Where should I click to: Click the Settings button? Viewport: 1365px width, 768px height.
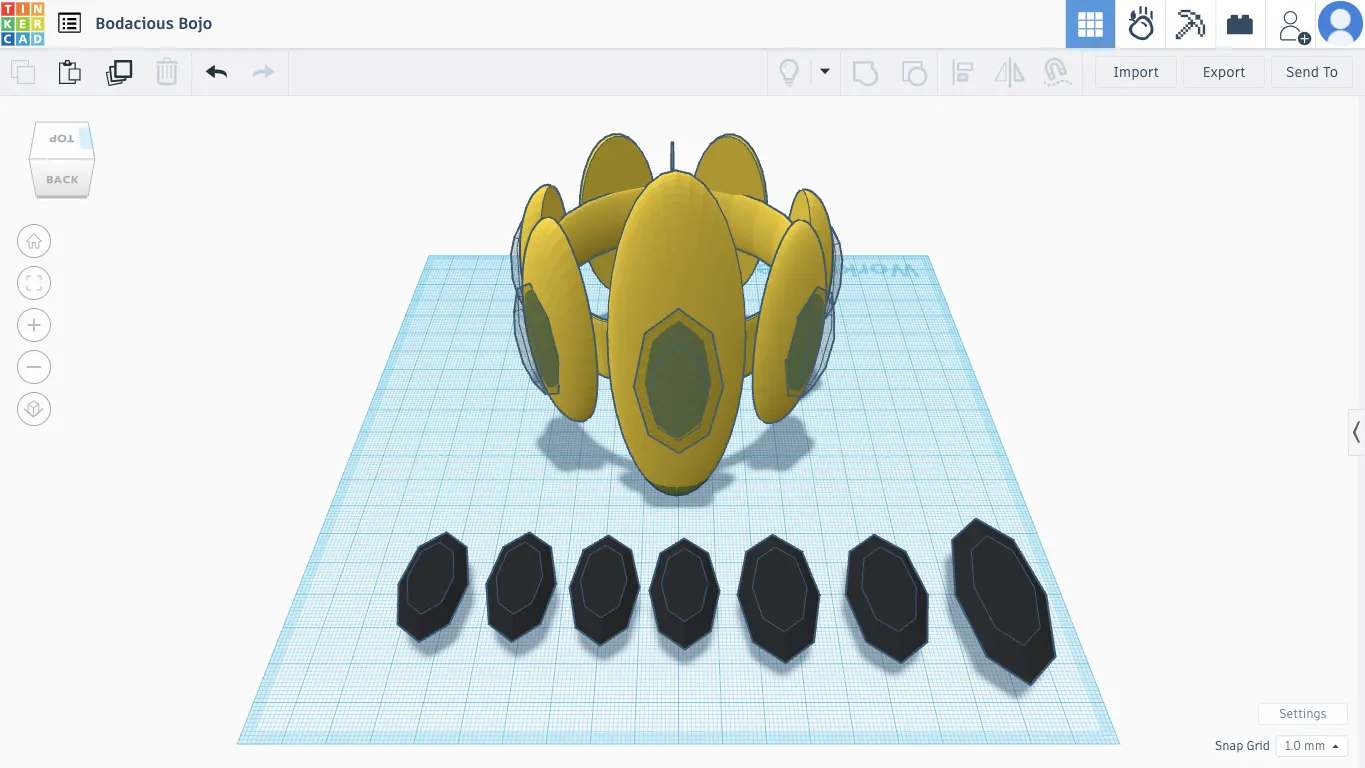pyautogui.click(x=1303, y=714)
